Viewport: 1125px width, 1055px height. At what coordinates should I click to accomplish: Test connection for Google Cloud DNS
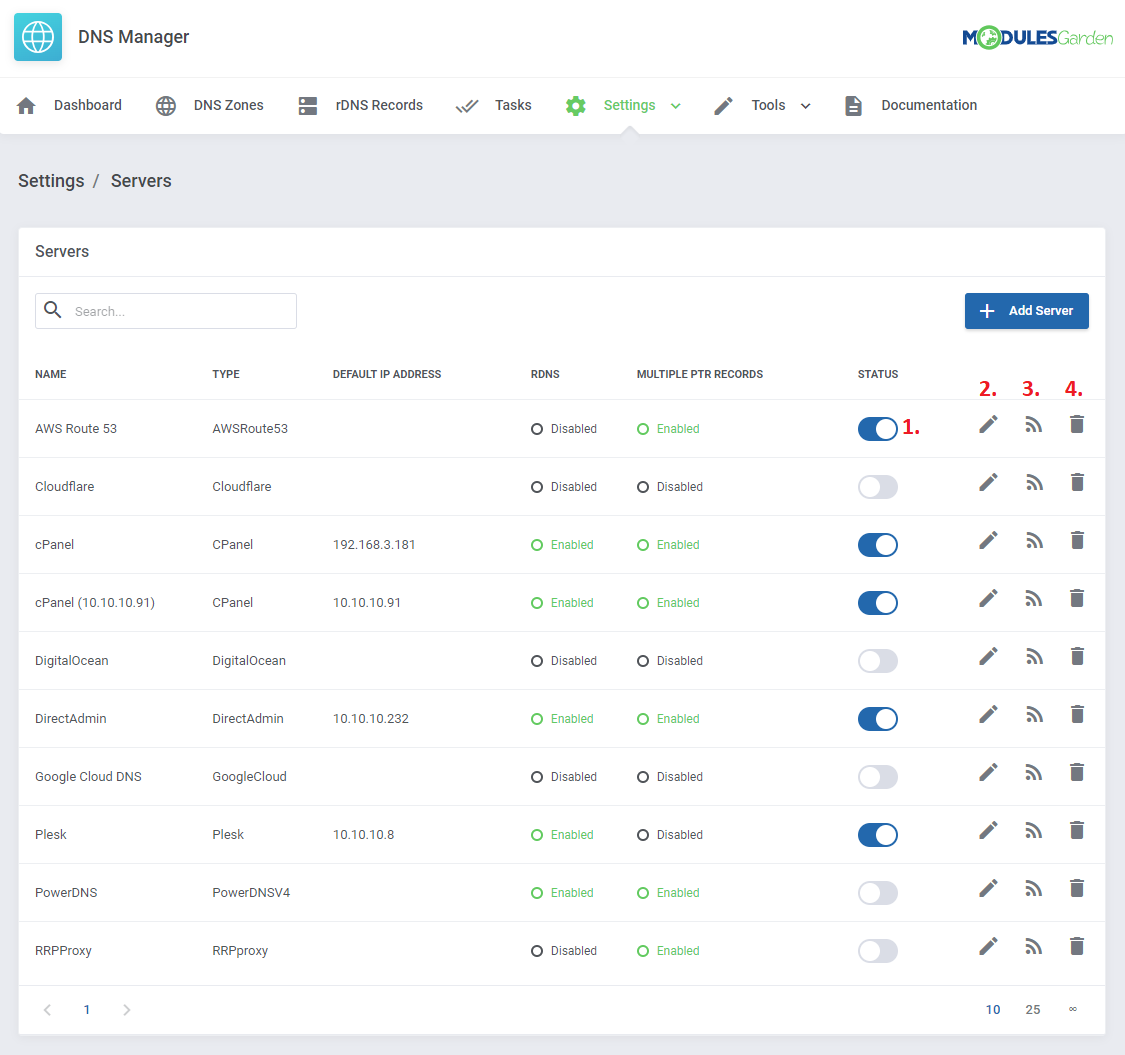(1033, 773)
